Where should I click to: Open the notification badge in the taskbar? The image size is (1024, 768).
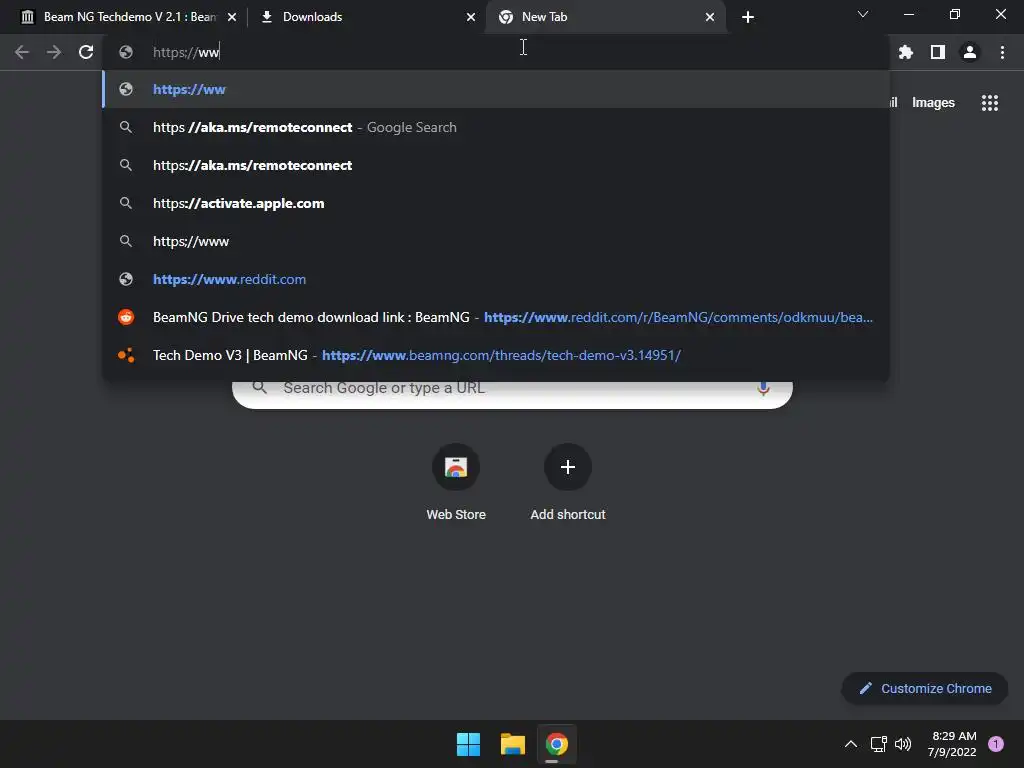996,744
